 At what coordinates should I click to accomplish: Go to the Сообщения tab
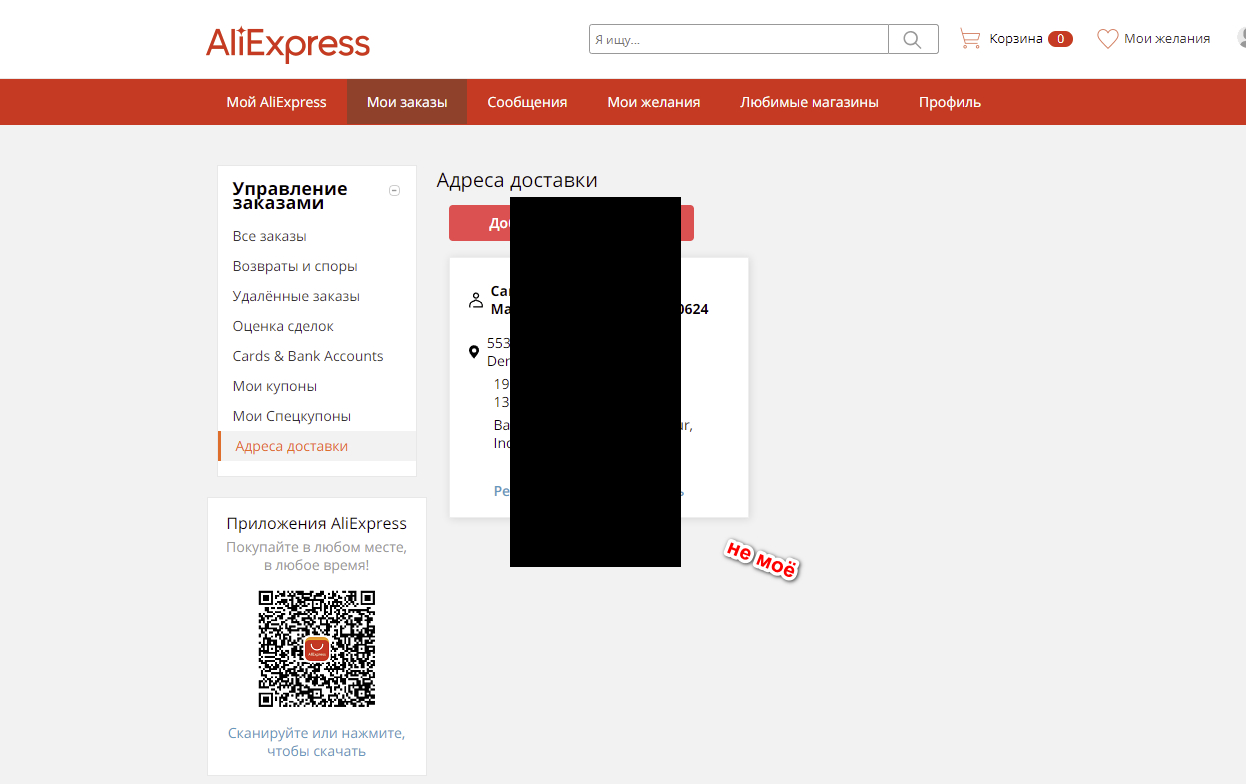tap(527, 102)
